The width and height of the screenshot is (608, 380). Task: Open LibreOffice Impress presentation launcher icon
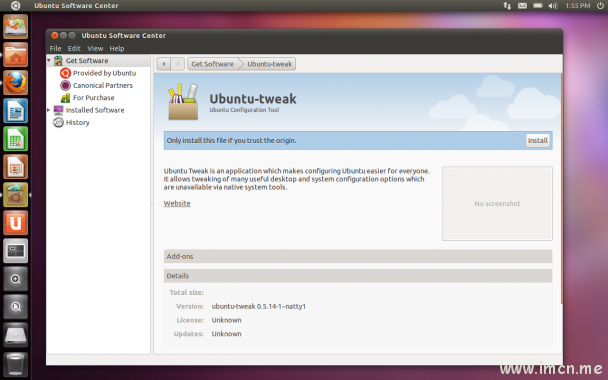coord(16,167)
